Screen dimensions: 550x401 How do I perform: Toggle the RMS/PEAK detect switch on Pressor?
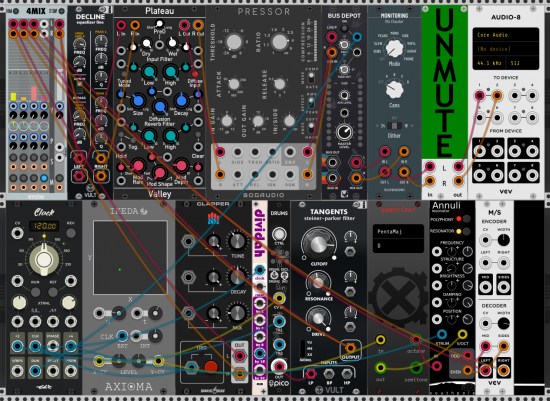311,102
